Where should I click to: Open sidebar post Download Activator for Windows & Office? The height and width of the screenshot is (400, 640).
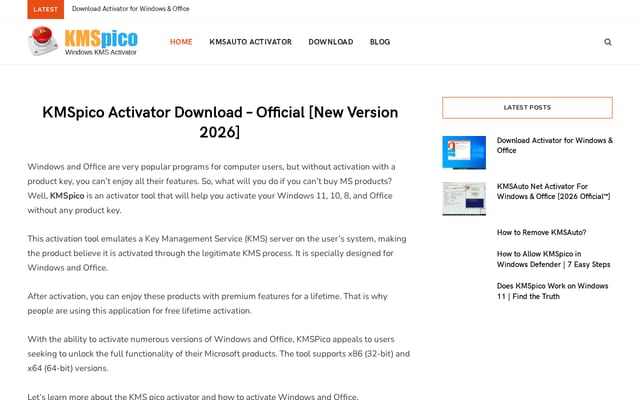tap(555, 145)
